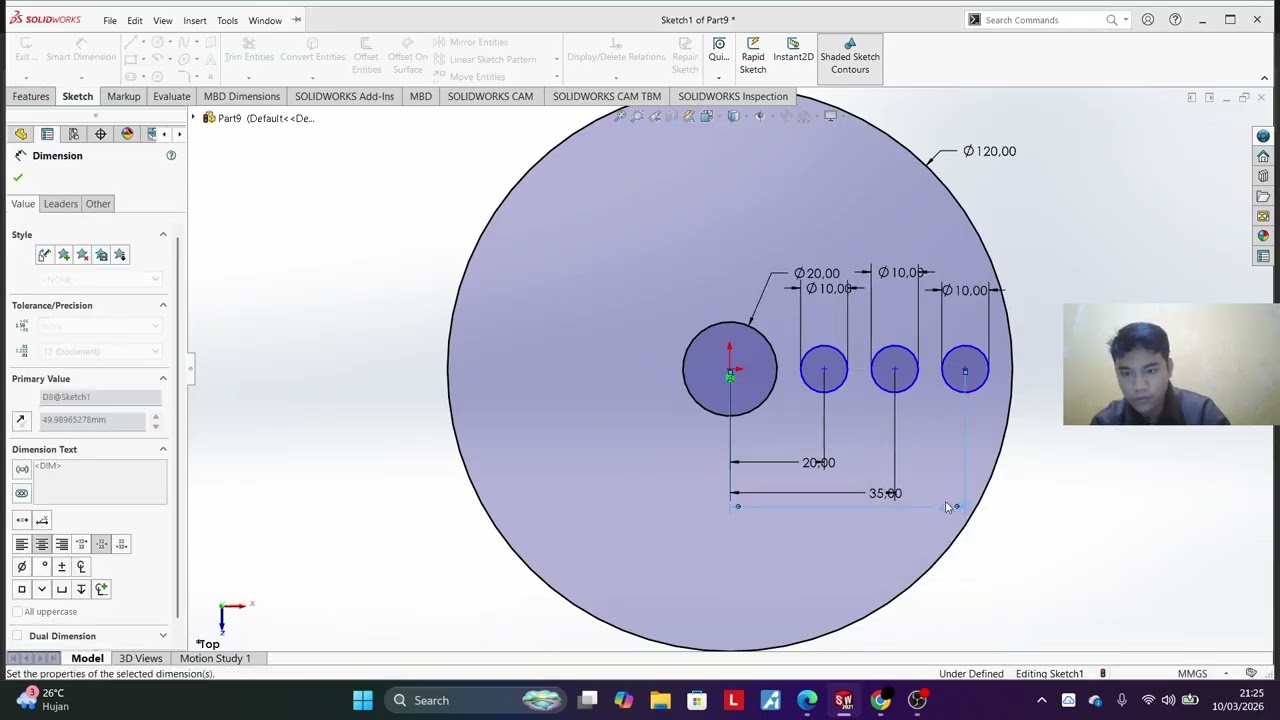This screenshot has height=720, width=1280.
Task: Click Delete a Style icon
Action: [x=82, y=255]
